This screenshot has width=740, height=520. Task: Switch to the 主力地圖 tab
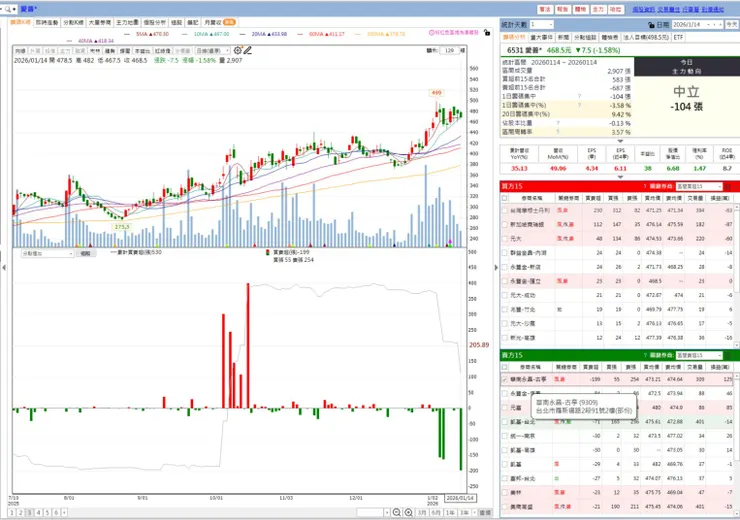click(x=127, y=22)
